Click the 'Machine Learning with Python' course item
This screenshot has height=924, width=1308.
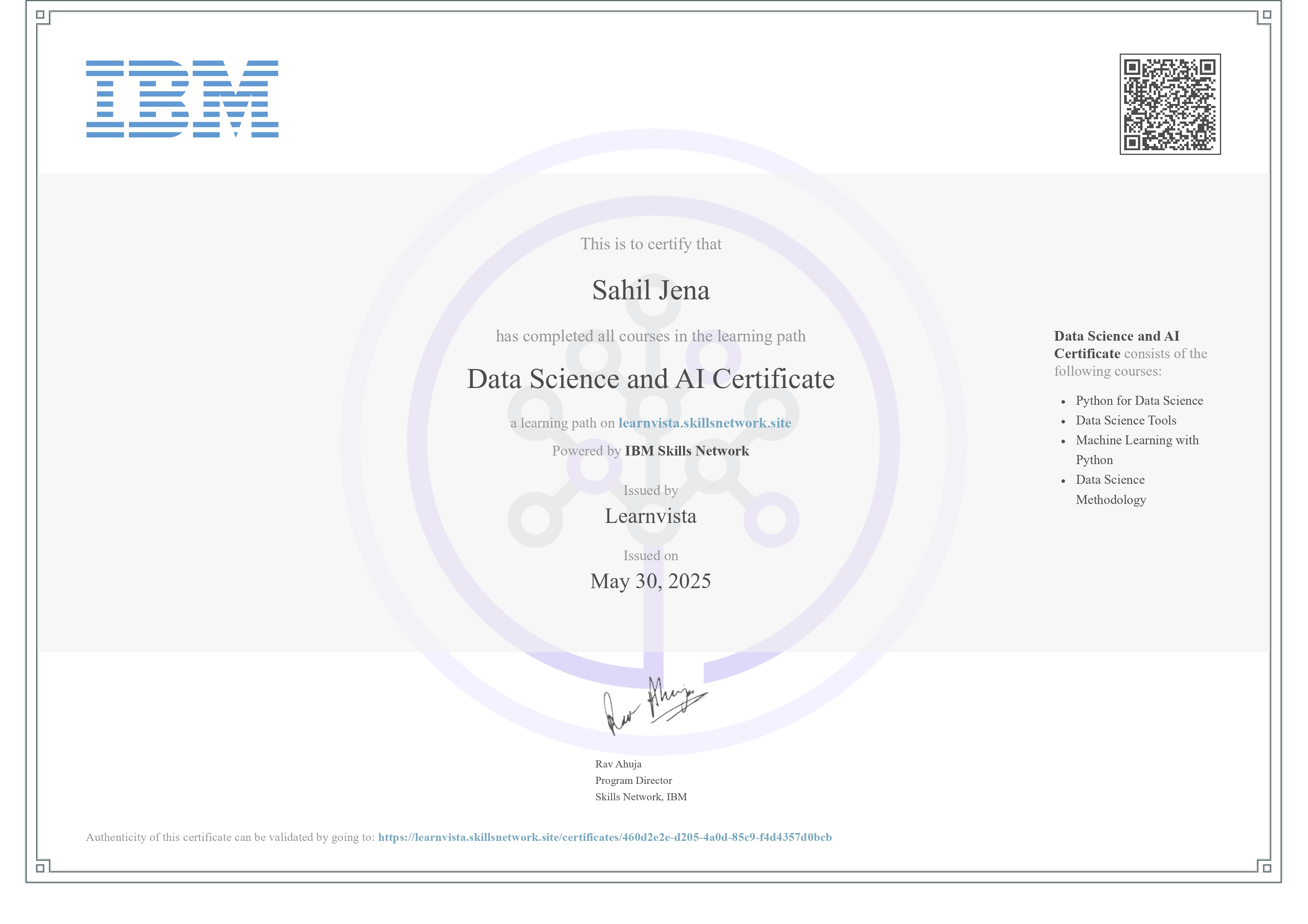coord(1137,450)
